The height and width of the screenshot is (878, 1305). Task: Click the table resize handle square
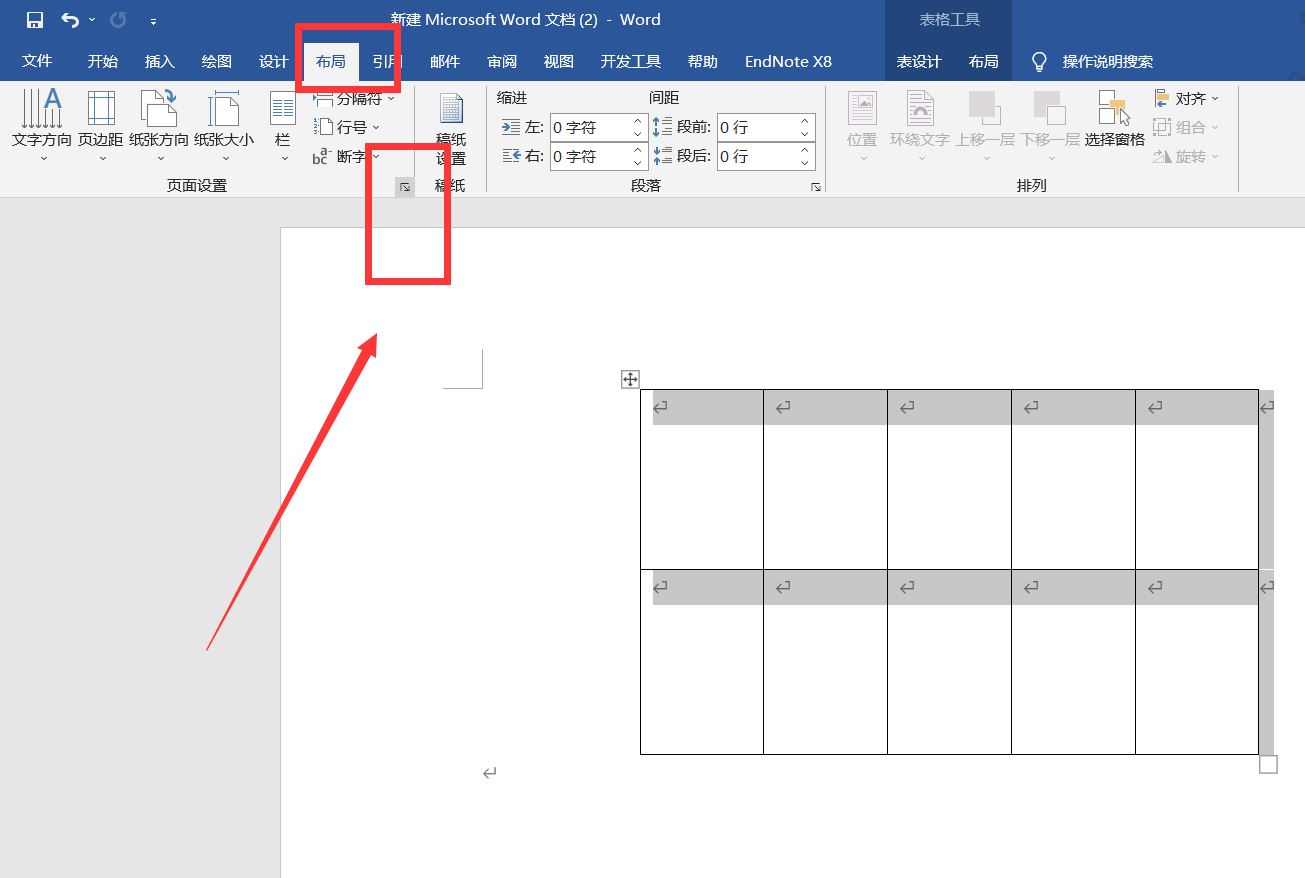(1269, 765)
